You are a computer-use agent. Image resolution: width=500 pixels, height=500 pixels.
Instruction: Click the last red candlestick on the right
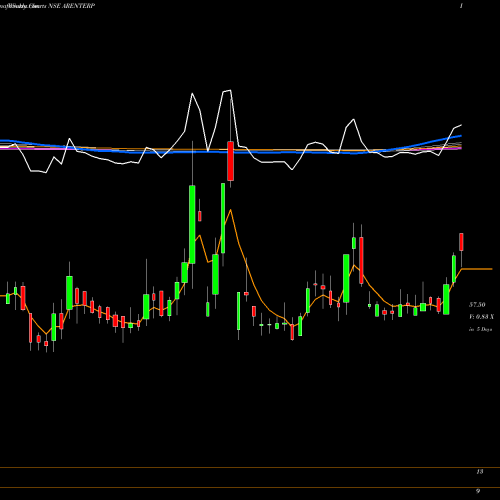coord(461,242)
